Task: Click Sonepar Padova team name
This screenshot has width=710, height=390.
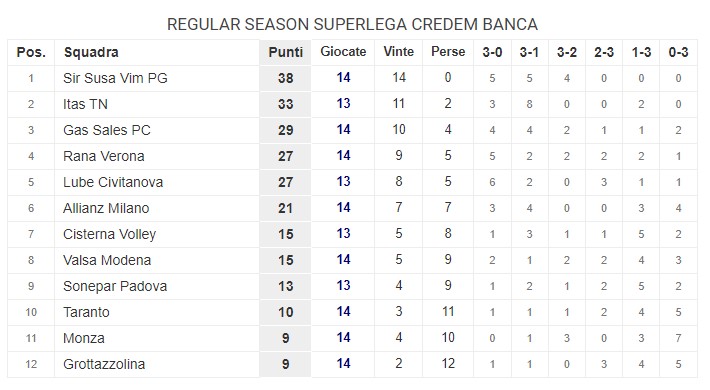Action: pyautogui.click(x=115, y=286)
